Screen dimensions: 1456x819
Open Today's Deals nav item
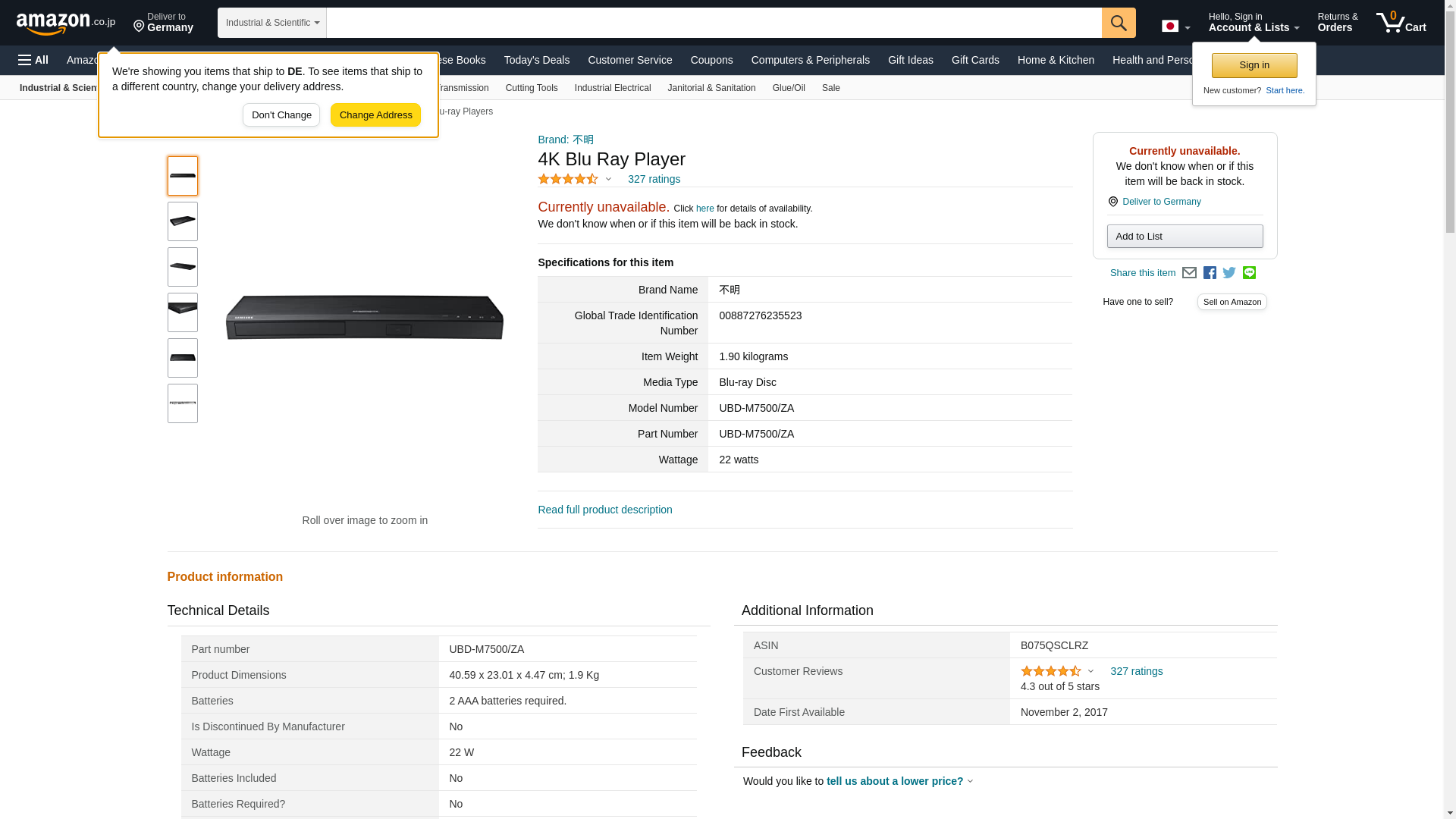536,60
